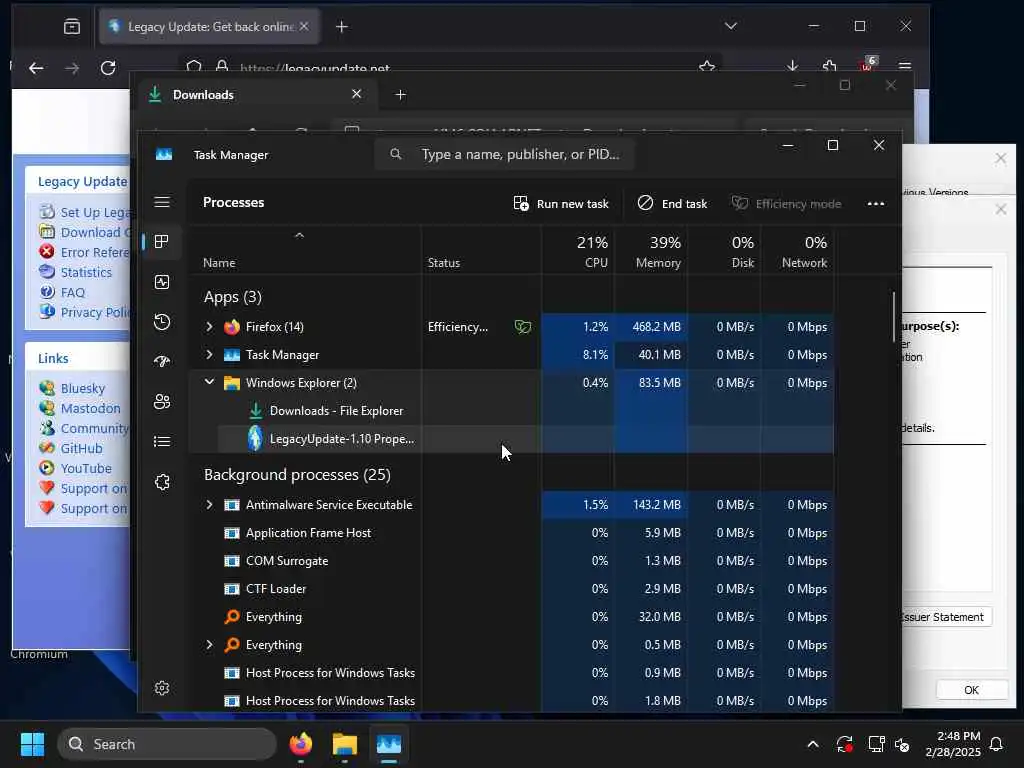1024x768 pixels.
Task: Collapse the Windows Explorer (2) group
Action: 210,383
